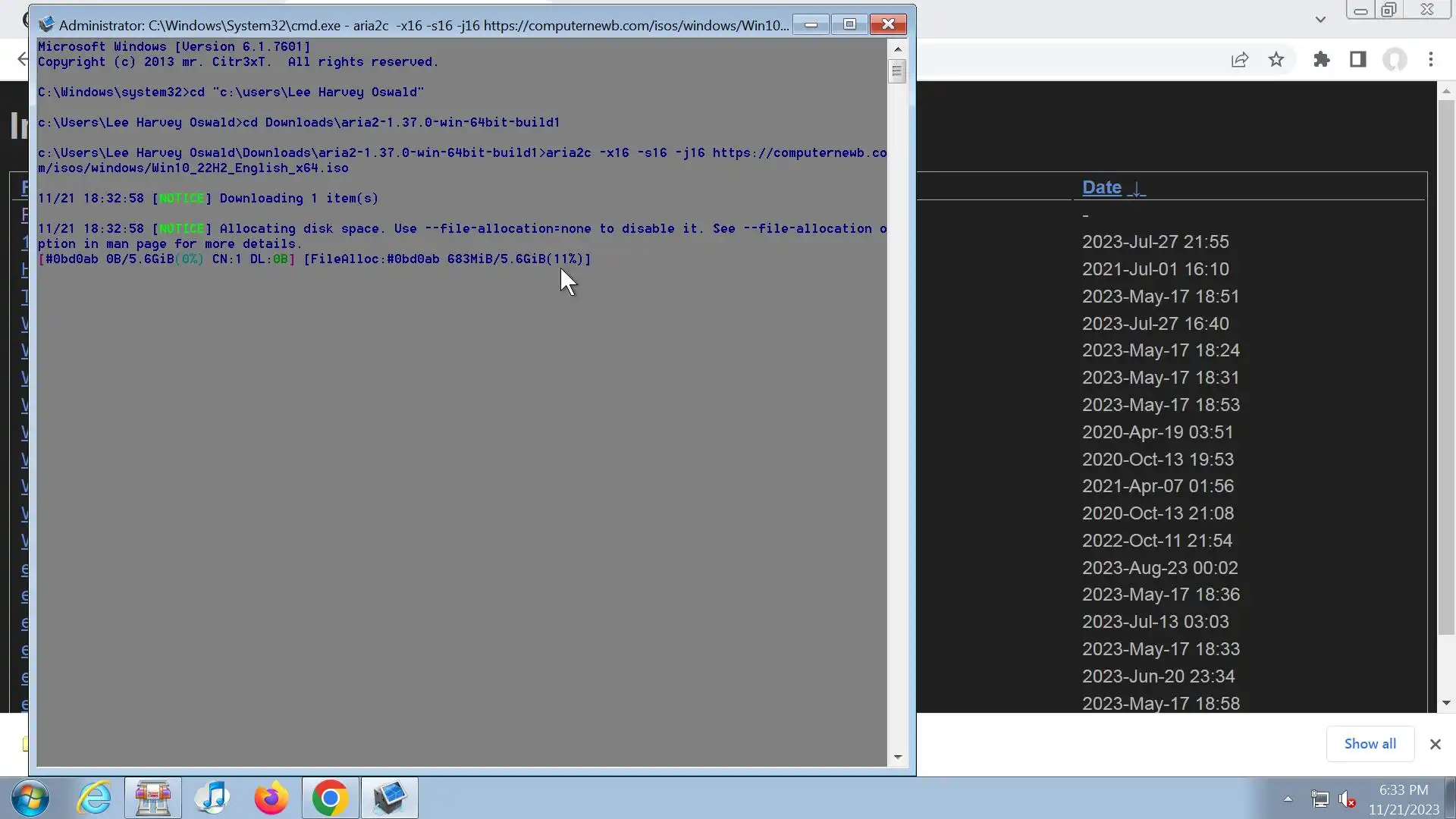Open the Chrome Extensions puzzle icon
This screenshot has width=1456, height=819.
1322,60
